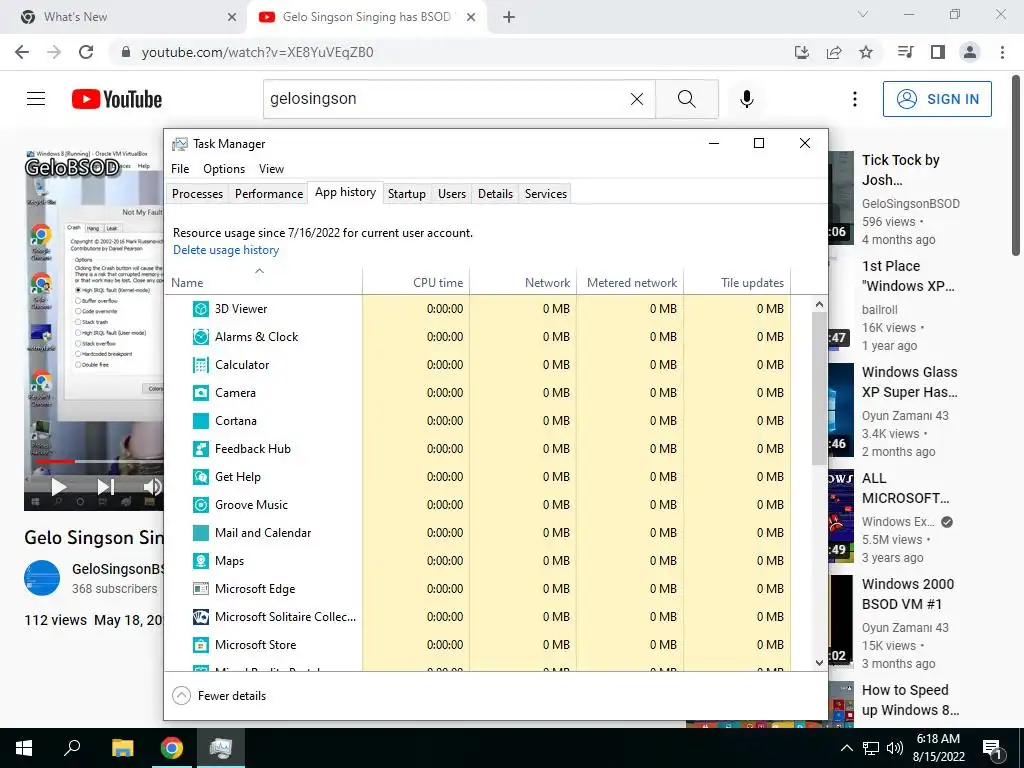The image size is (1024, 768).
Task: Skip to next YouTube video
Action: [x=105, y=487]
